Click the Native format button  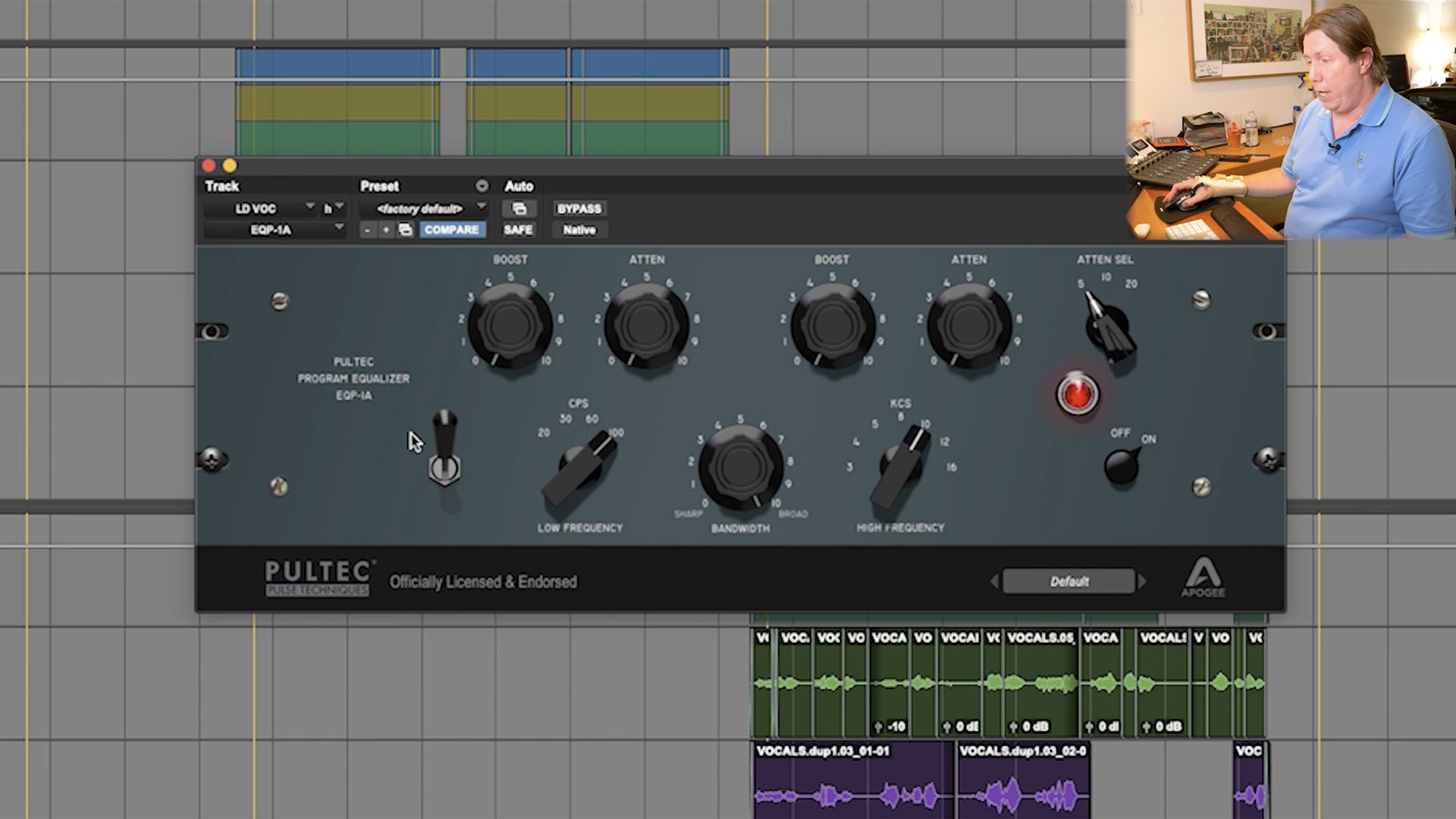579,230
